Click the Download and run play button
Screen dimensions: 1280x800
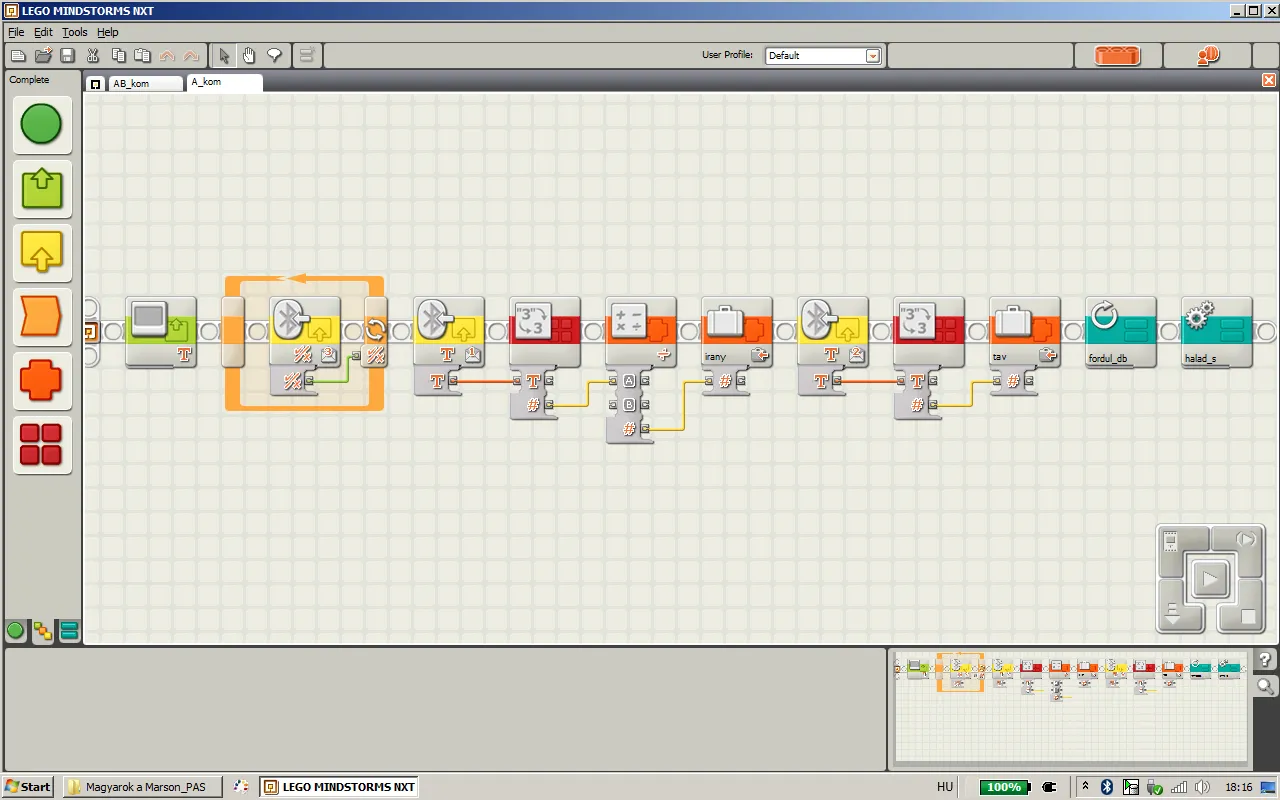pyautogui.click(x=1209, y=579)
